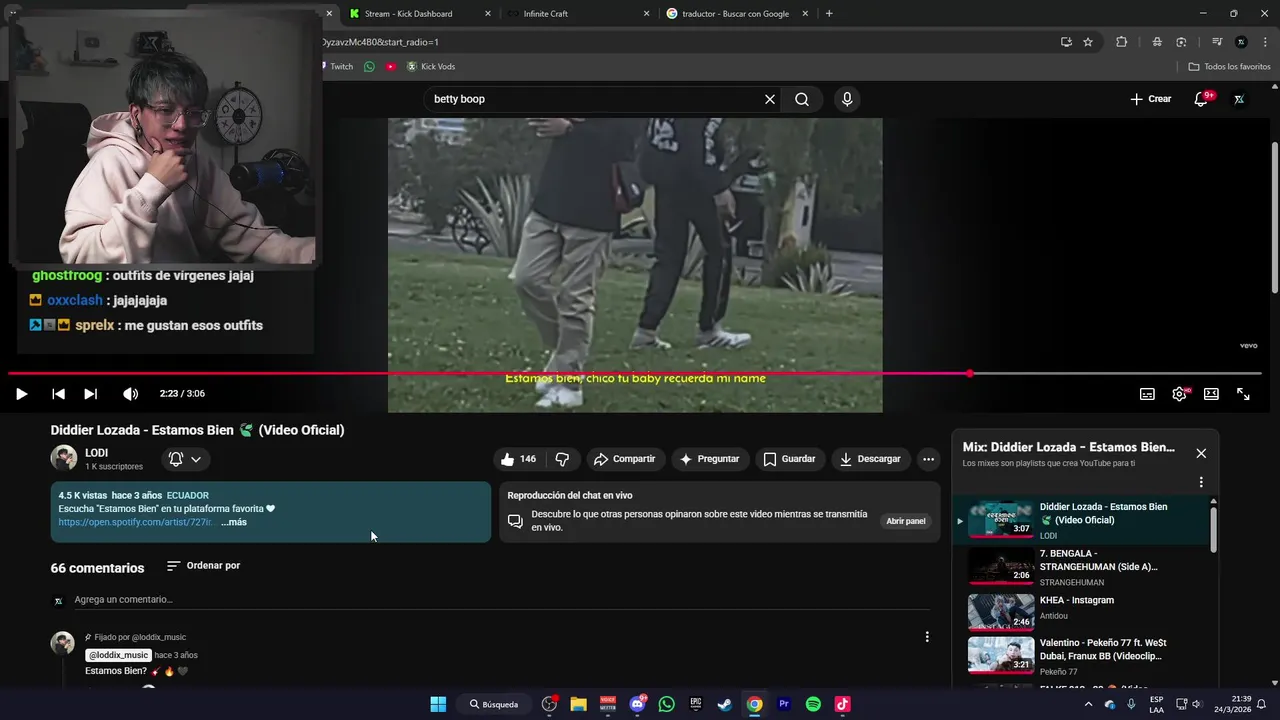Switch to the Infinite Craft tab
1280x720 pixels.
pyautogui.click(x=578, y=14)
